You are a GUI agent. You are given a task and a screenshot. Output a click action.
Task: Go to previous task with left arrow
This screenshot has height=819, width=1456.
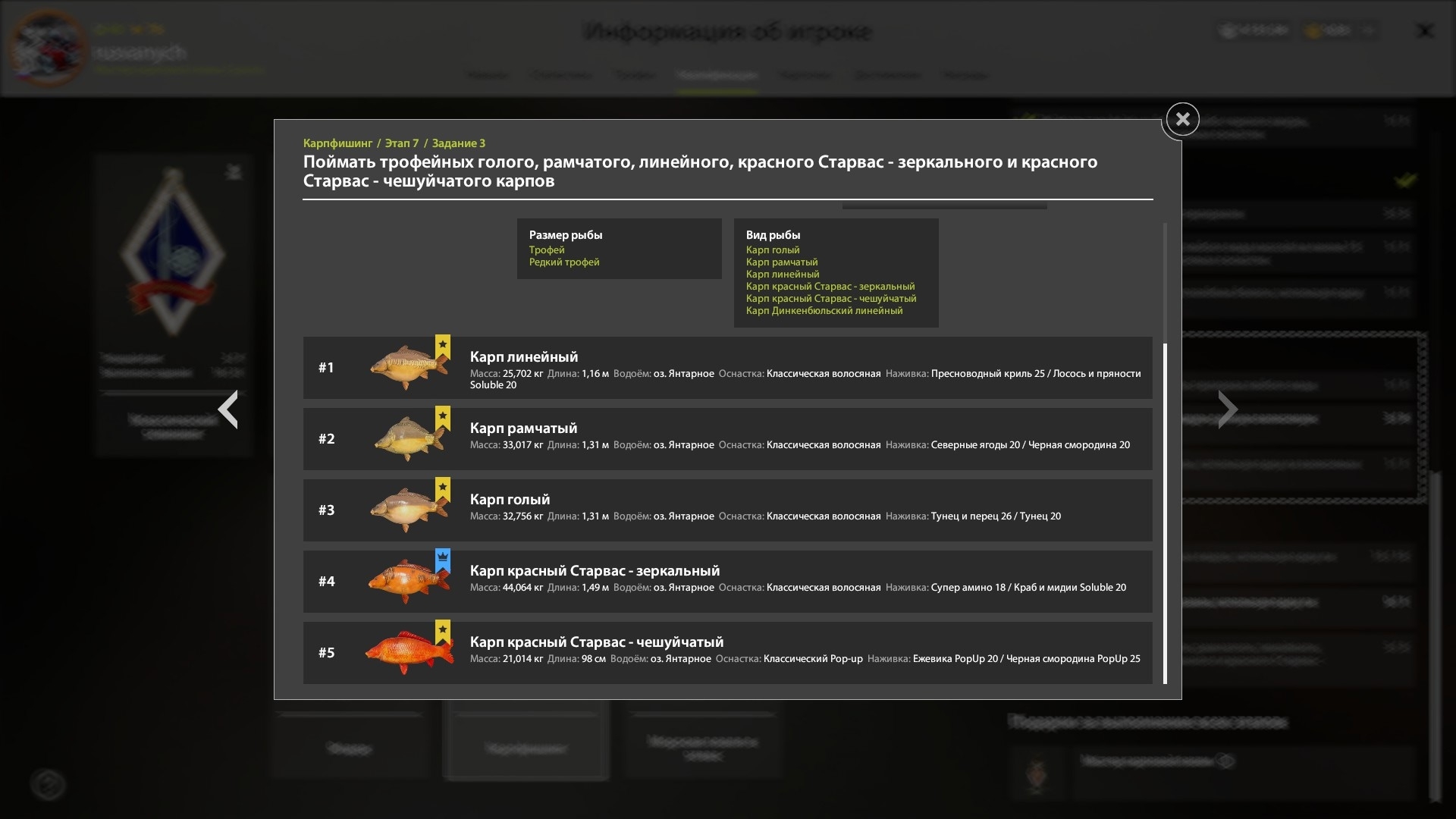point(228,409)
